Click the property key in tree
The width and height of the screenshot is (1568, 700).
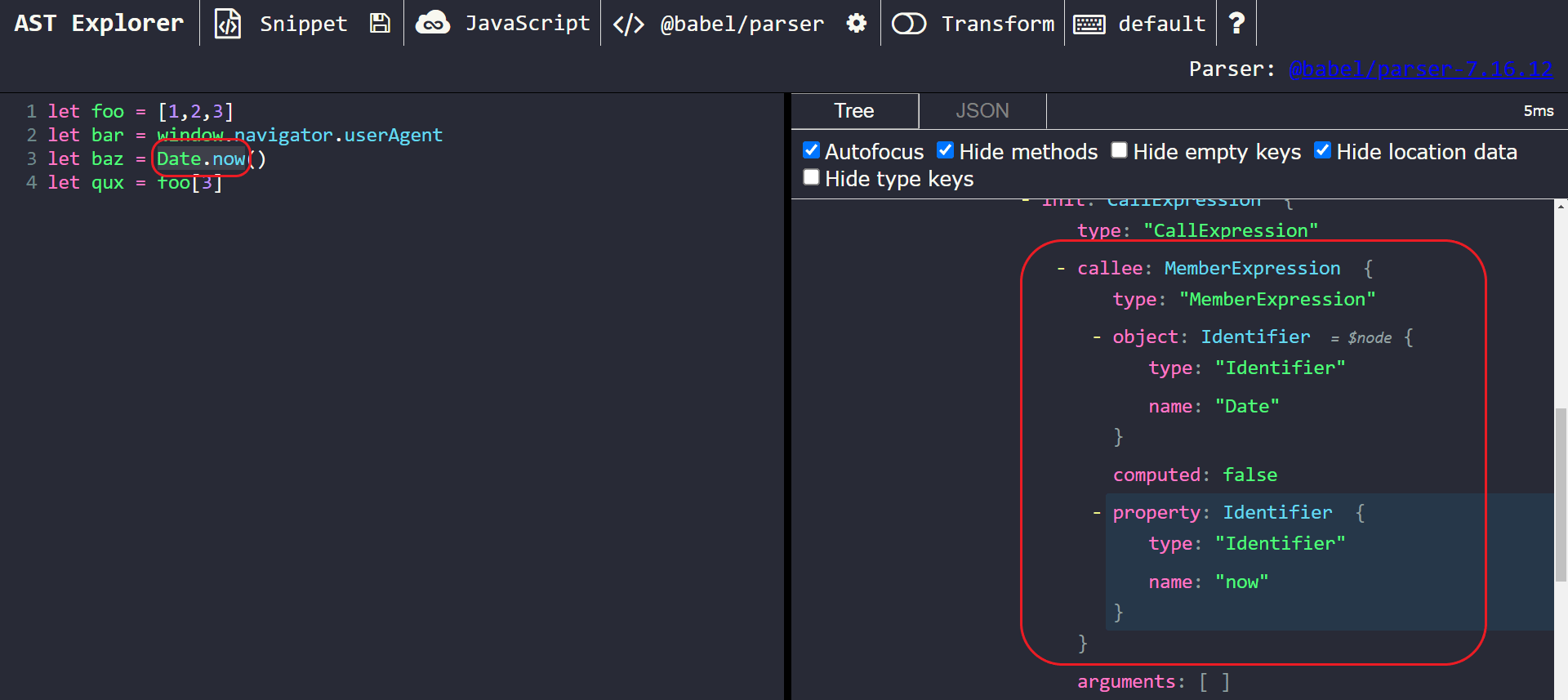pos(1156,513)
